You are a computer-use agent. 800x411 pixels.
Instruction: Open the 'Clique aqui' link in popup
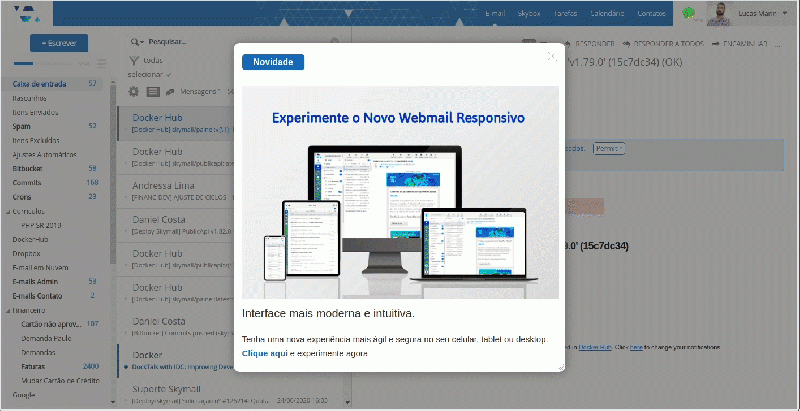tap(265, 353)
